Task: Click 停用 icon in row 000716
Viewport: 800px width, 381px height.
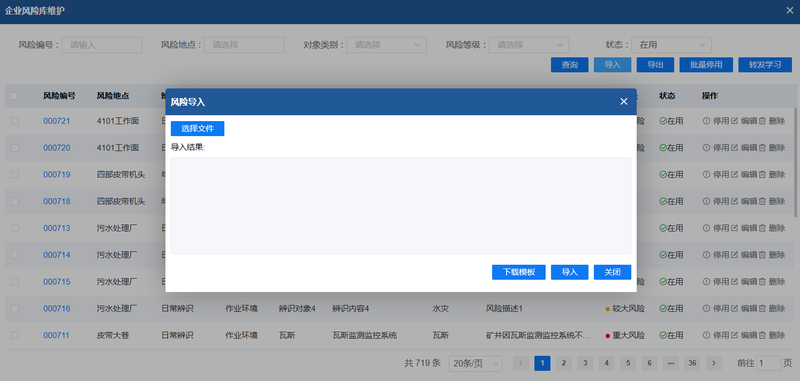Action: 707,309
